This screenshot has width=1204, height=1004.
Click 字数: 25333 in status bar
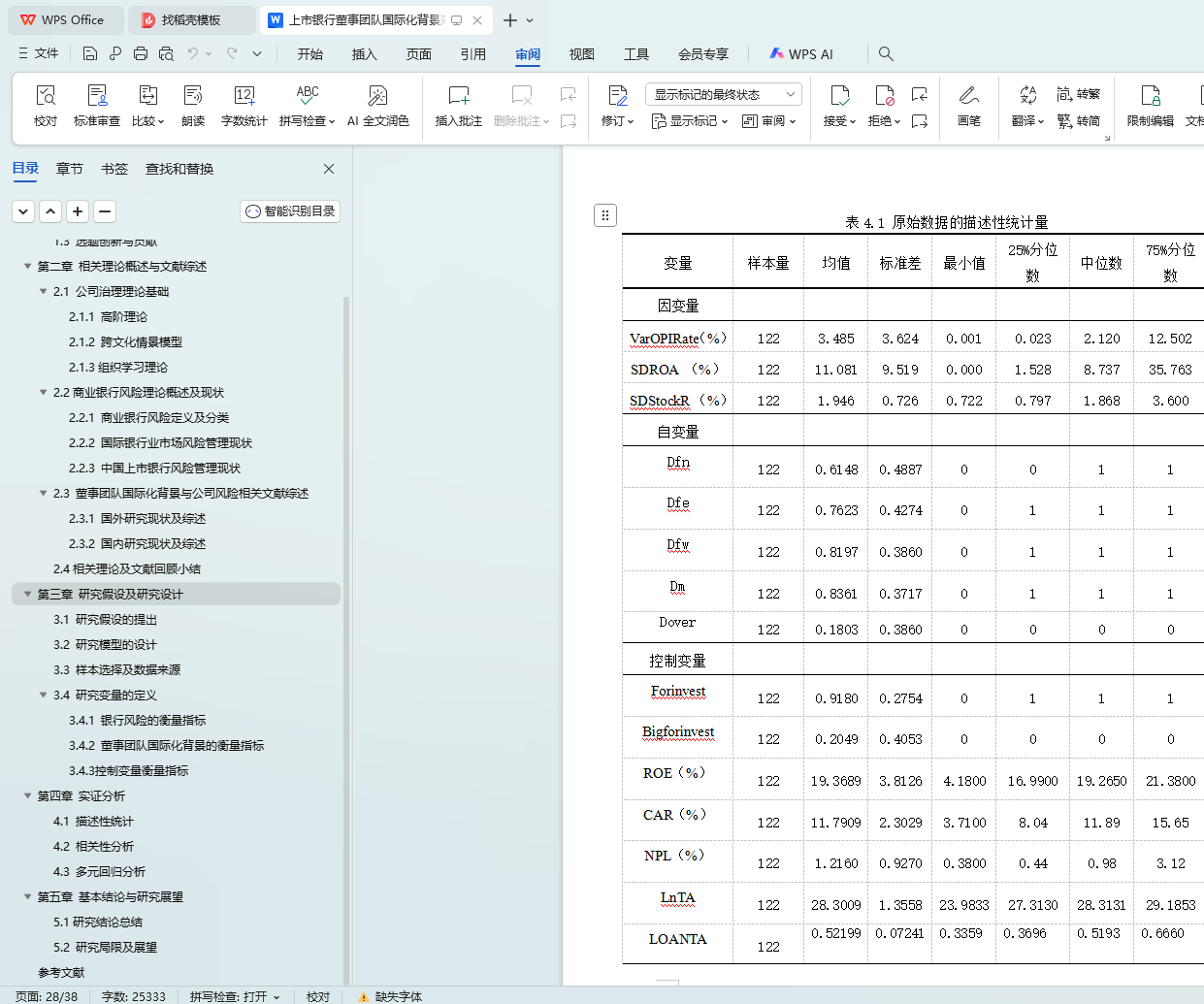134,996
